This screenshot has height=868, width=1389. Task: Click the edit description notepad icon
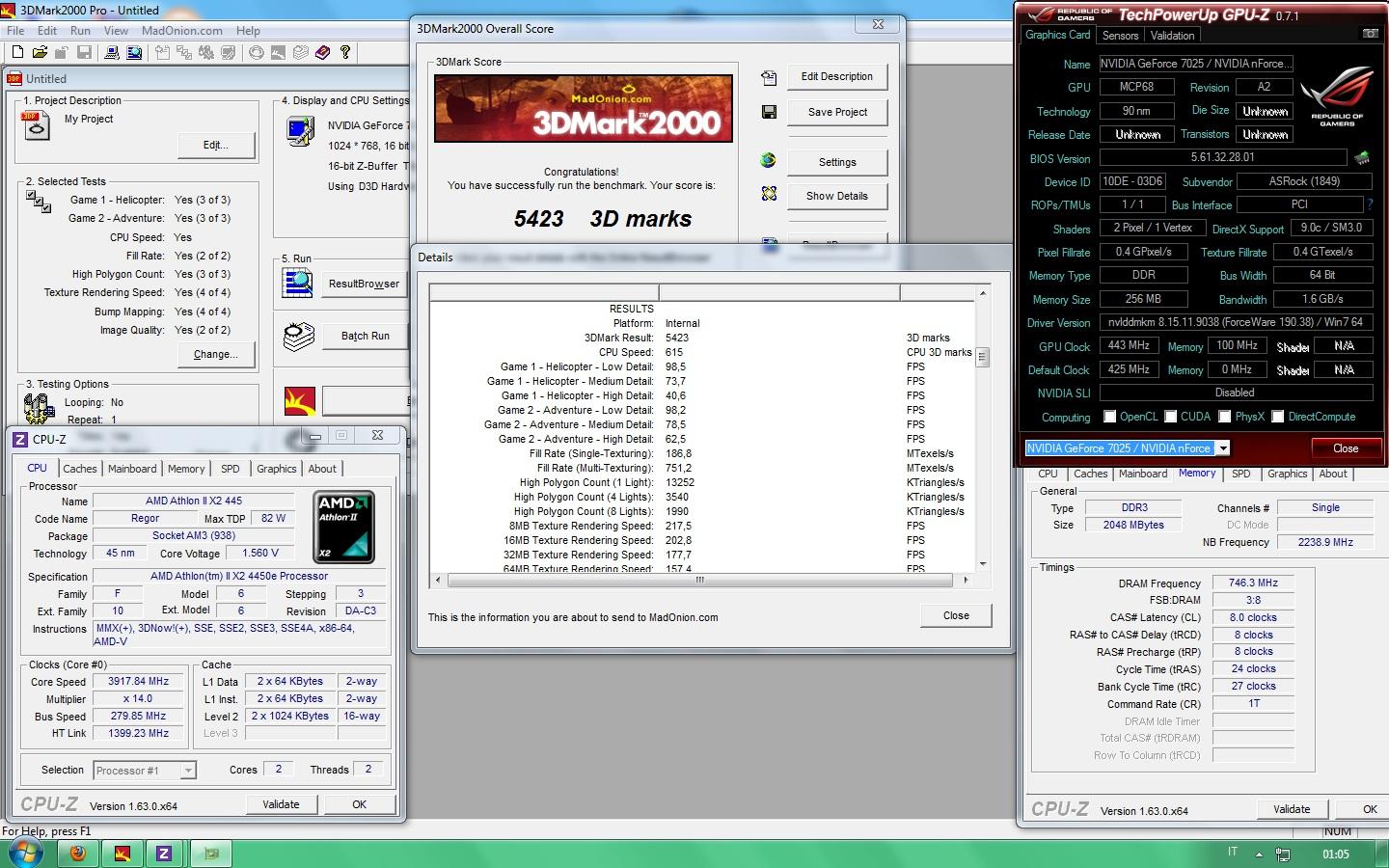tap(769, 77)
